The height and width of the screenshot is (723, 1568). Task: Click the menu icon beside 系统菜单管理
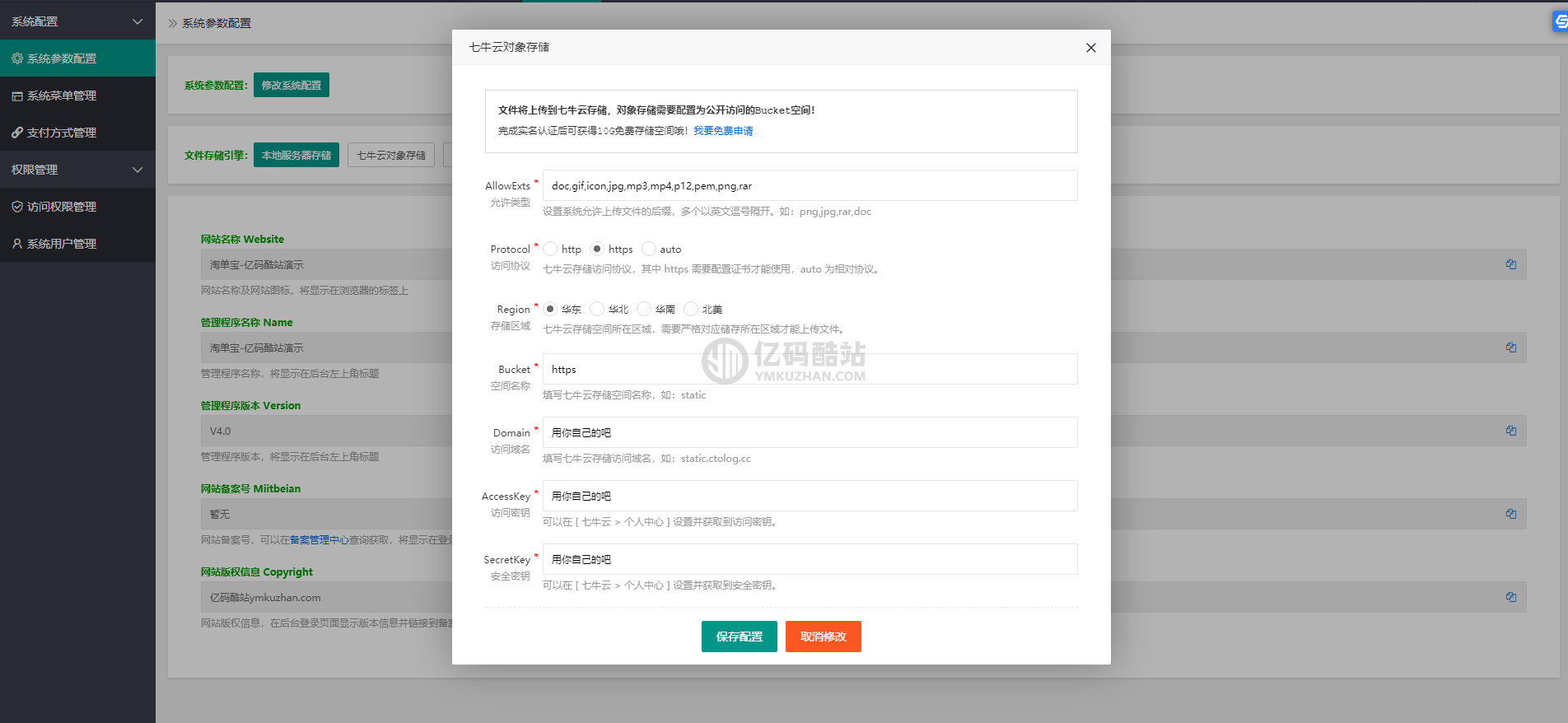point(17,96)
